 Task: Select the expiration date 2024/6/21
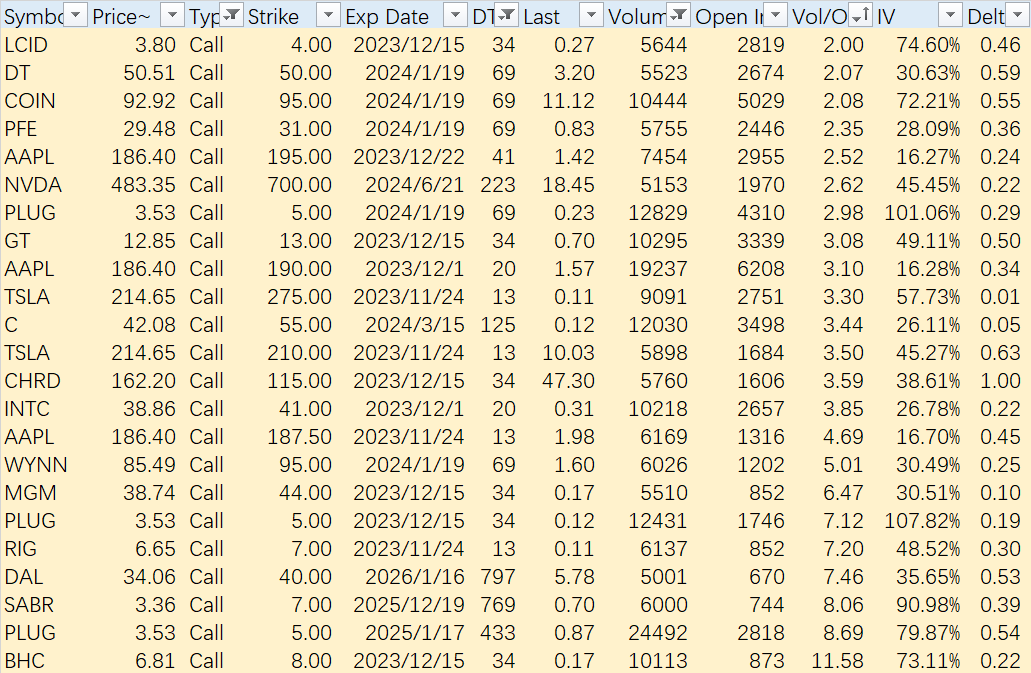click(x=415, y=185)
